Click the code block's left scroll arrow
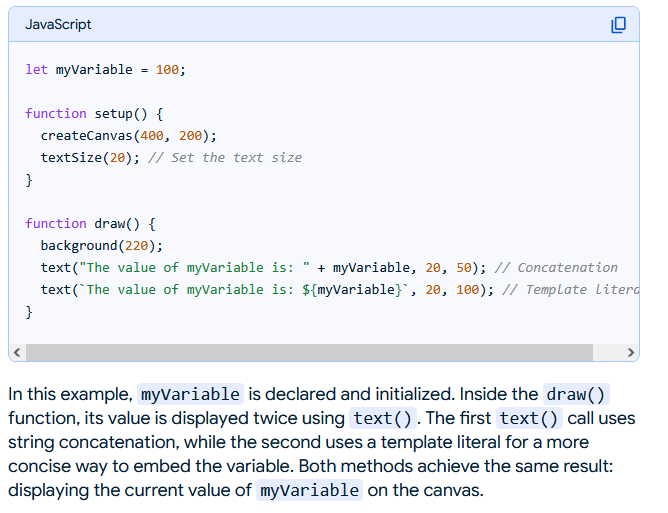Screen dimensions: 668x513 coord(16,352)
